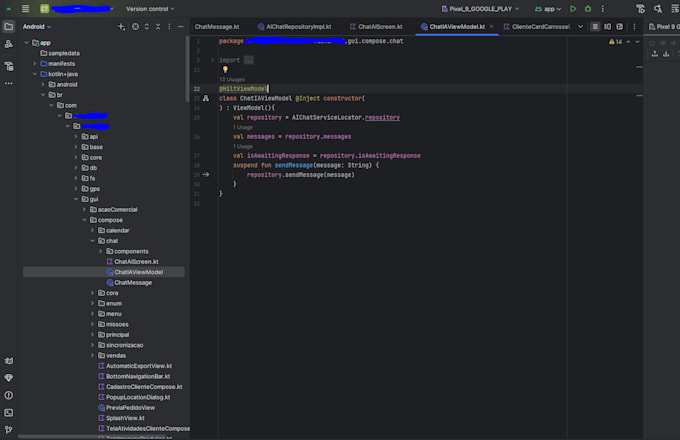The height and width of the screenshot is (440, 680).
Task: Open the Version control dropdown
Action: tap(150, 9)
